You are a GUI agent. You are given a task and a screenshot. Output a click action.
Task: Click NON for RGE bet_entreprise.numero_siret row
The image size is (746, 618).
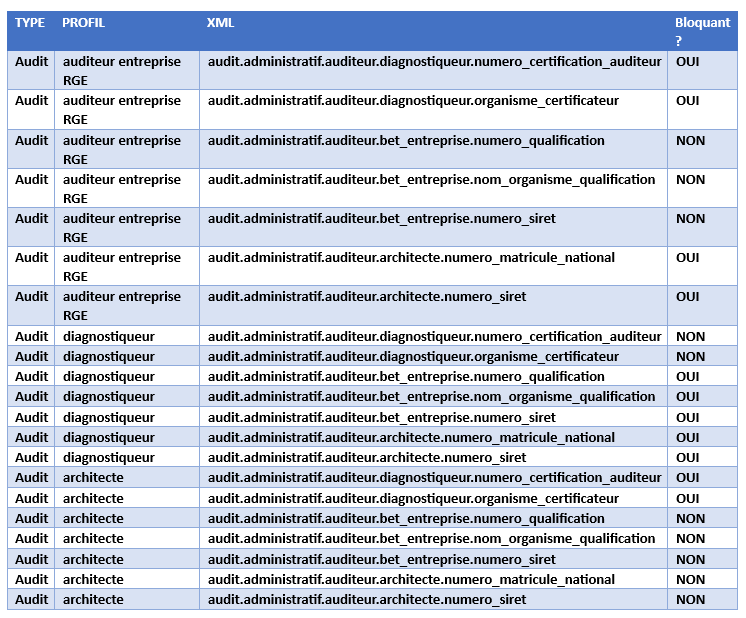point(690,219)
